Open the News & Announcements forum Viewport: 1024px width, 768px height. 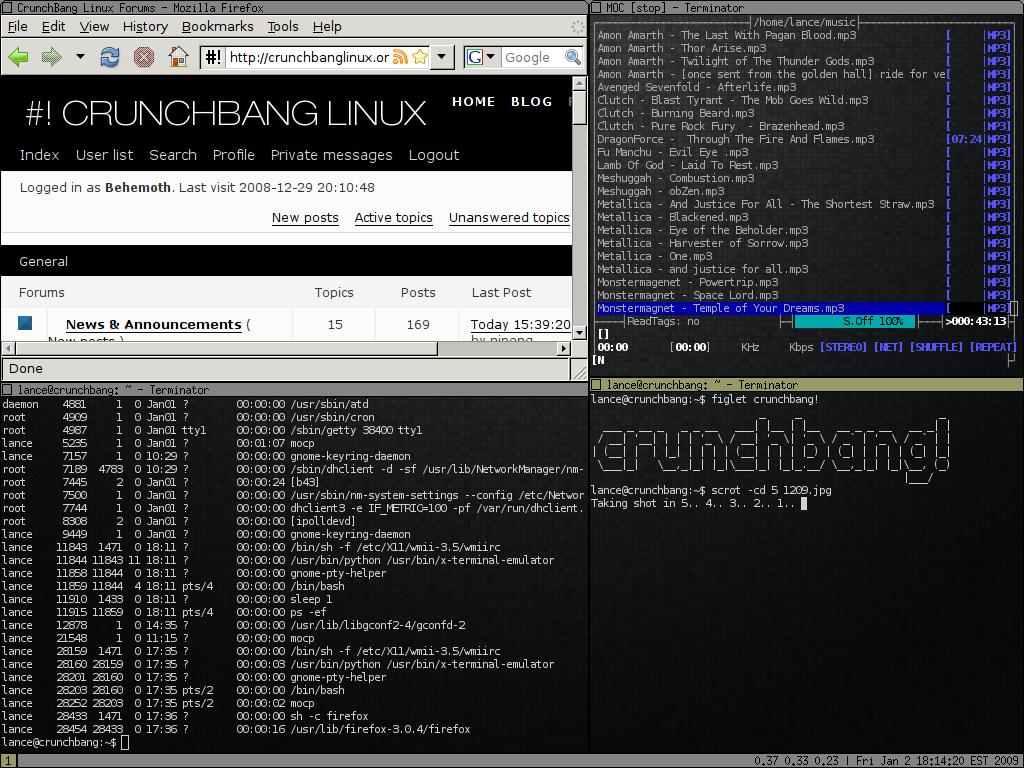coord(153,324)
